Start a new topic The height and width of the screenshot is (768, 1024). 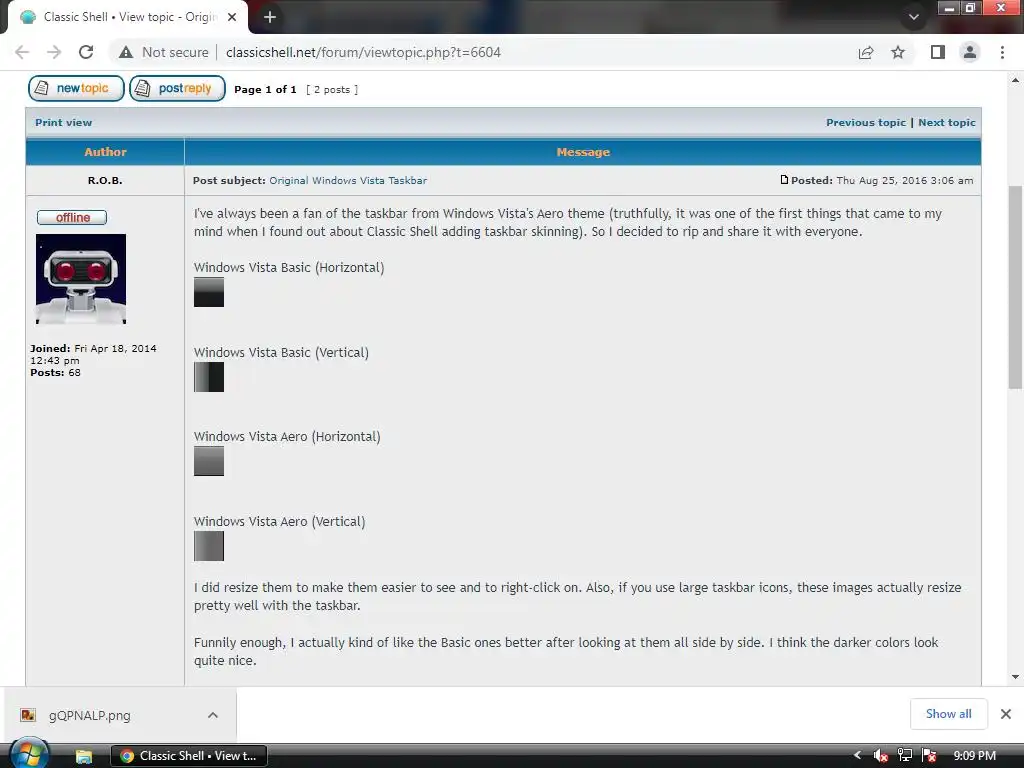pyautogui.click(x=76, y=88)
